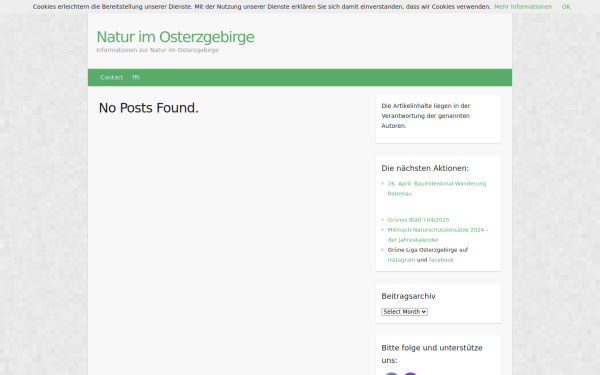Click the 'No Posts Found.' heading

(148, 108)
